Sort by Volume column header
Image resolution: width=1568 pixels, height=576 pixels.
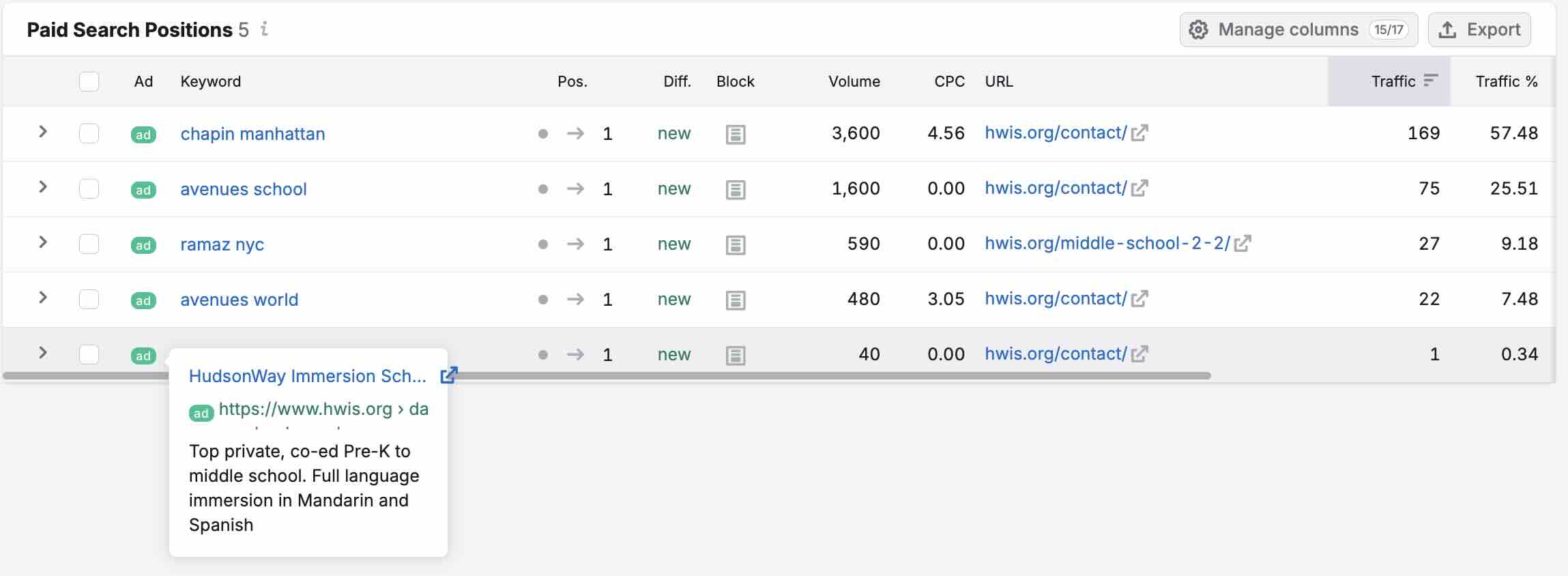coord(854,81)
